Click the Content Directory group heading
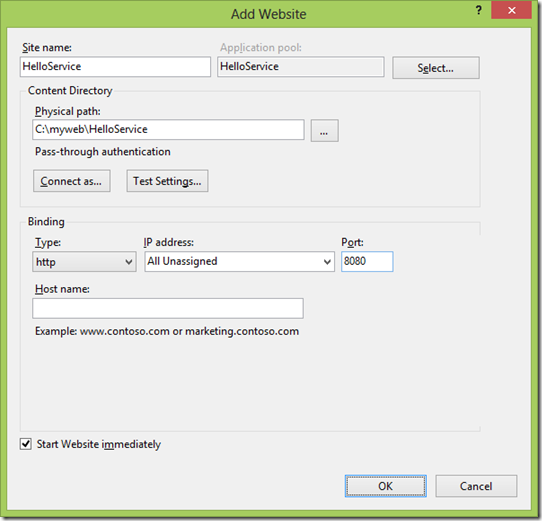 click(70, 91)
